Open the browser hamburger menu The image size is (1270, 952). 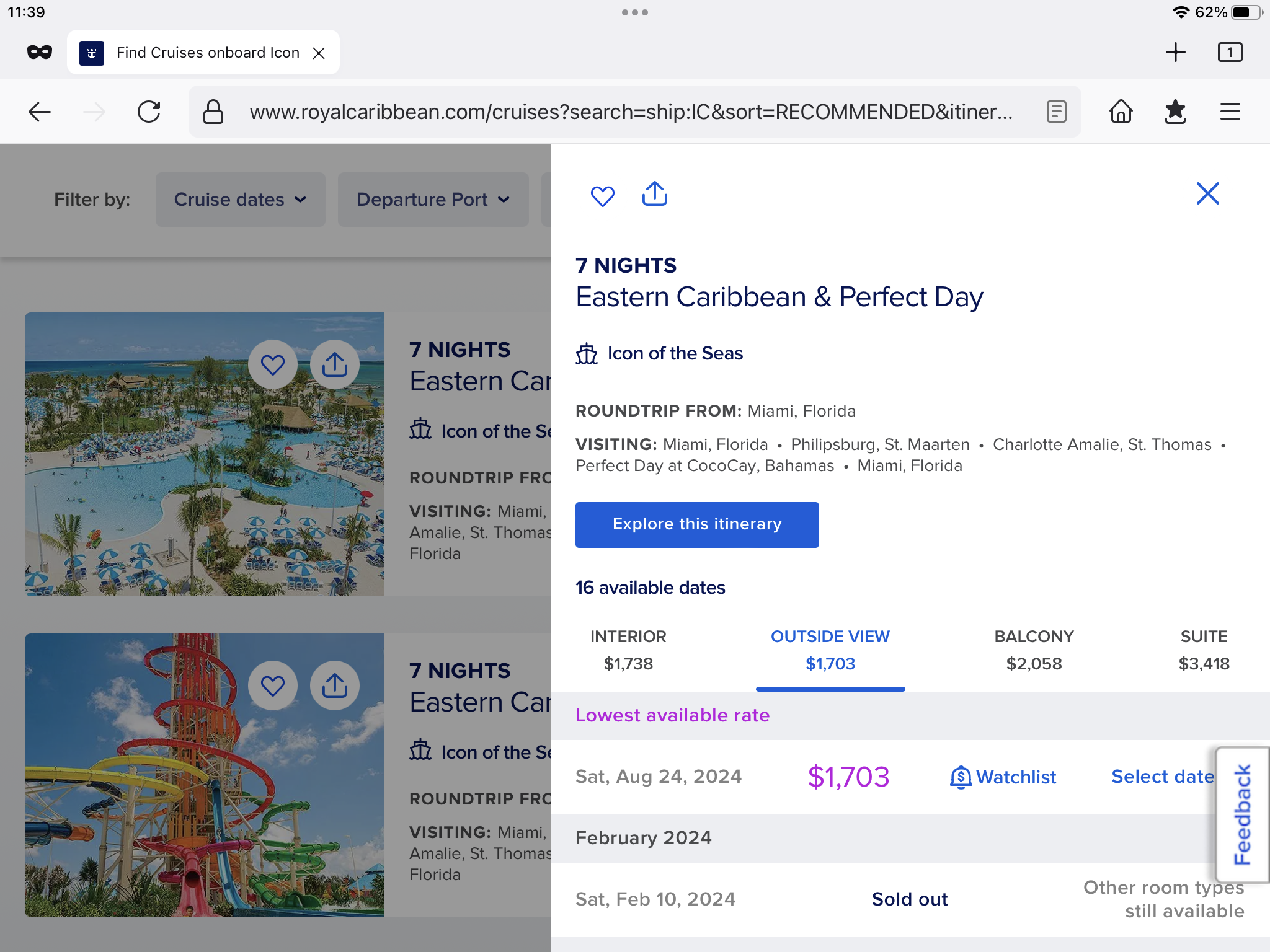point(1230,112)
